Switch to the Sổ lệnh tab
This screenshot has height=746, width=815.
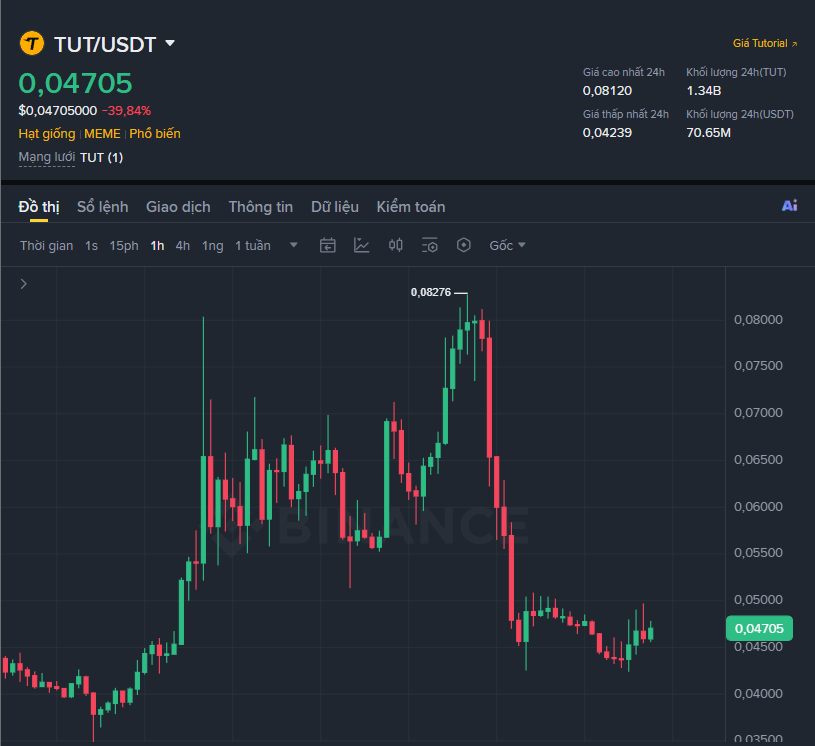pyautogui.click(x=102, y=207)
